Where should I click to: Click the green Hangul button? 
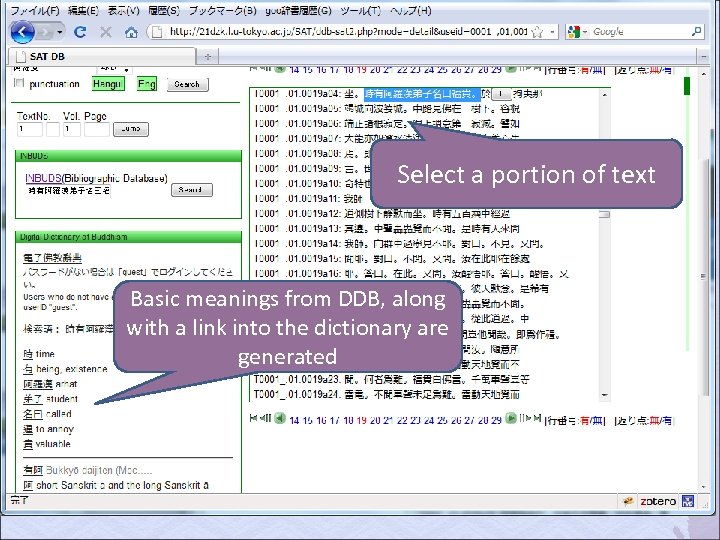click(108, 84)
